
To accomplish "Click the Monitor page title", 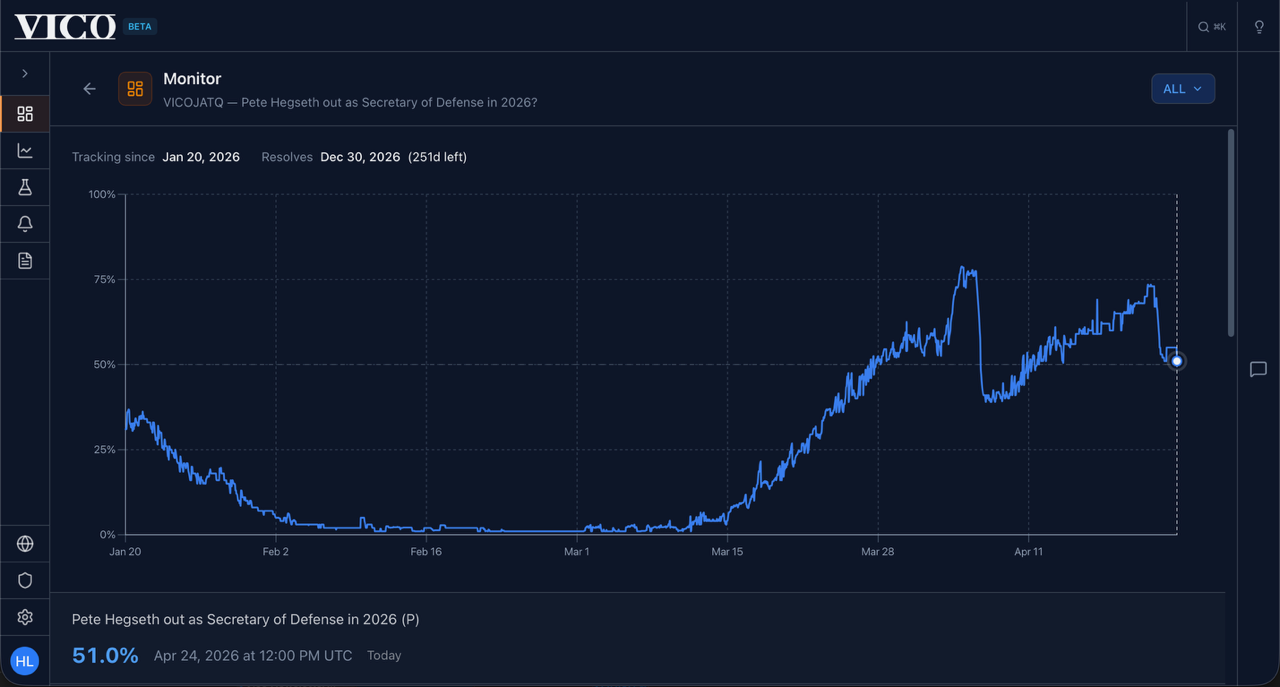I will click(x=192, y=79).
